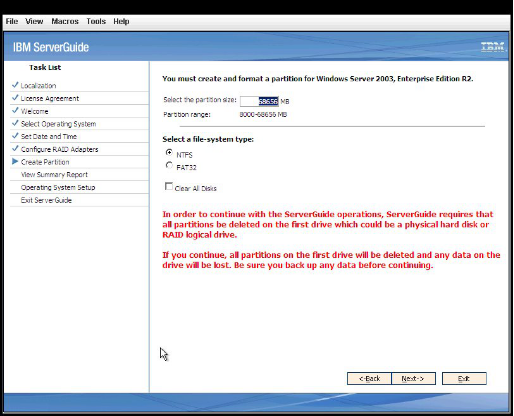The image size is (514, 416).
Task: Open the Tools menu
Action: pyautogui.click(x=96, y=21)
